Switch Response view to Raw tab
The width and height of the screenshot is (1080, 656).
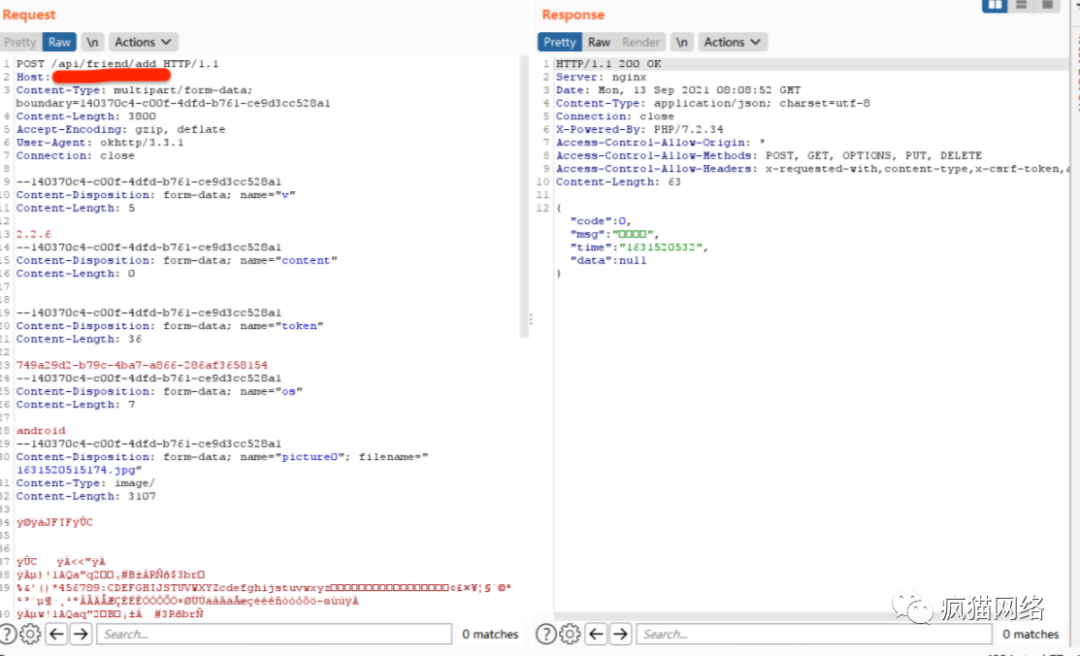[599, 42]
